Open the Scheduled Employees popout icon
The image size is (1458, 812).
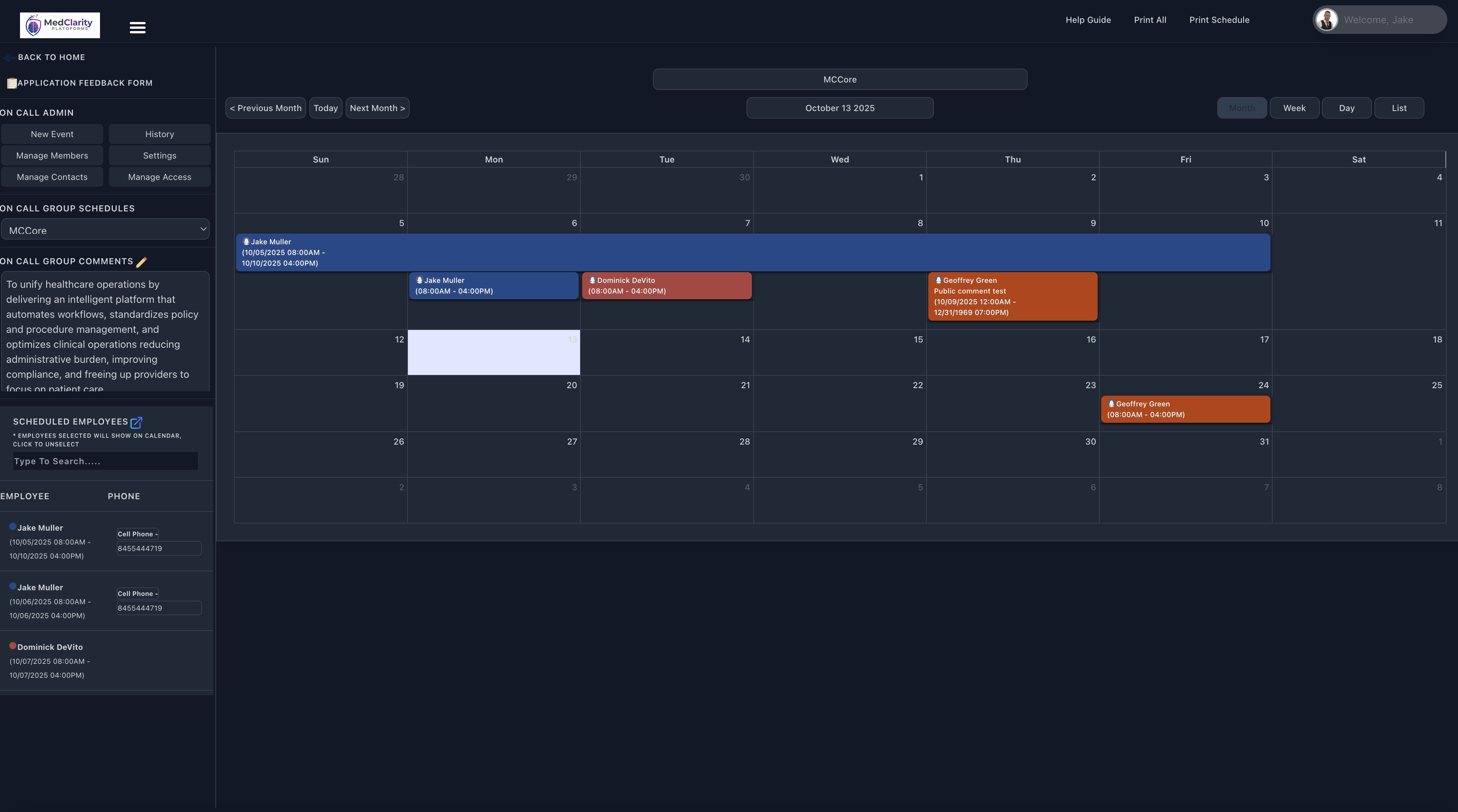tap(136, 422)
